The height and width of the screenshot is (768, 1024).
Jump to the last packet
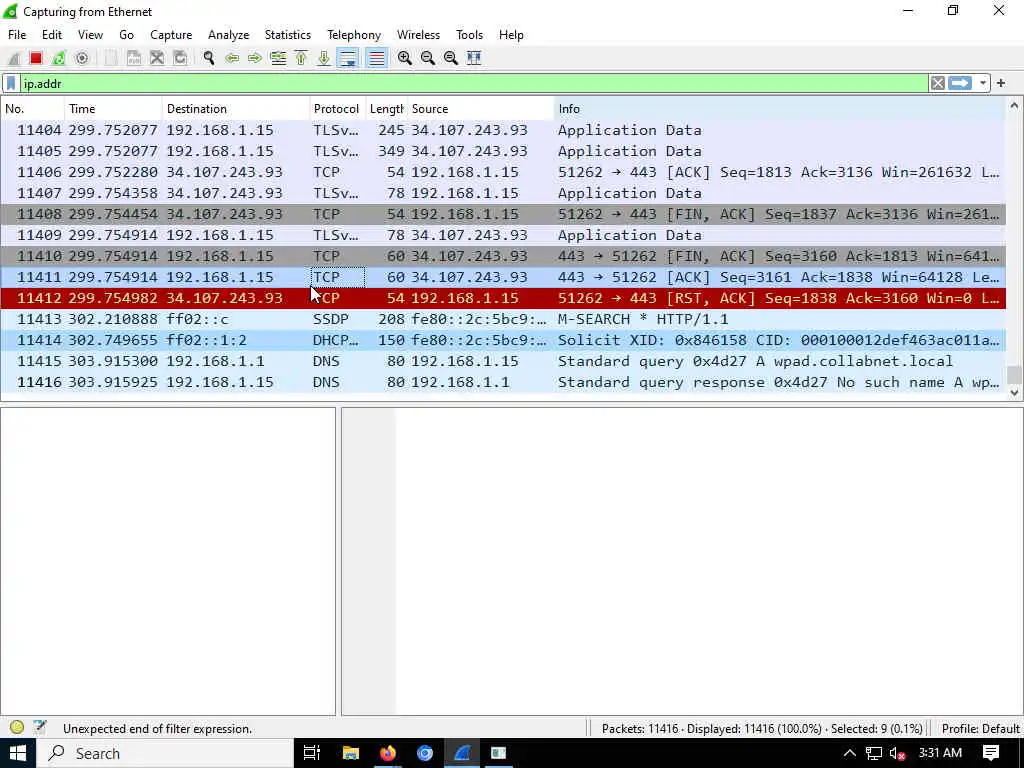coord(324,58)
